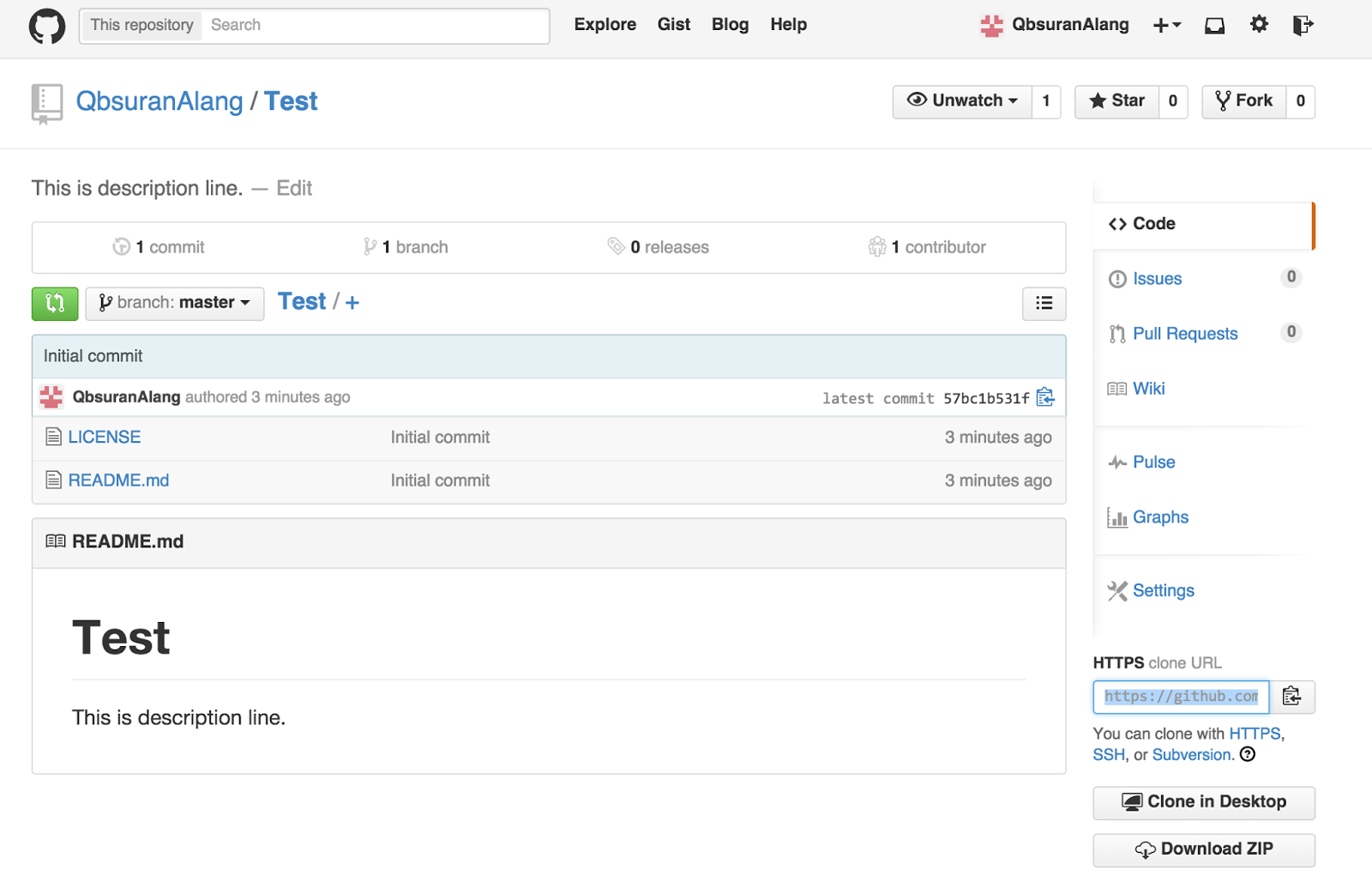Click the stargazers count 0
Viewport: 1372px width, 882px height.
click(1173, 101)
